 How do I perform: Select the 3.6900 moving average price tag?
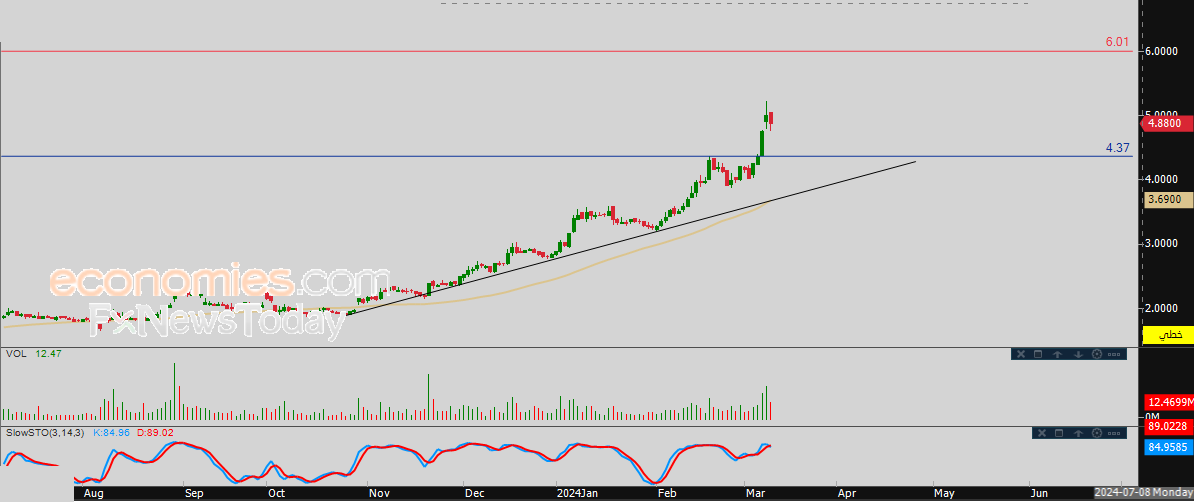pyautogui.click(x=1167, y=199)
